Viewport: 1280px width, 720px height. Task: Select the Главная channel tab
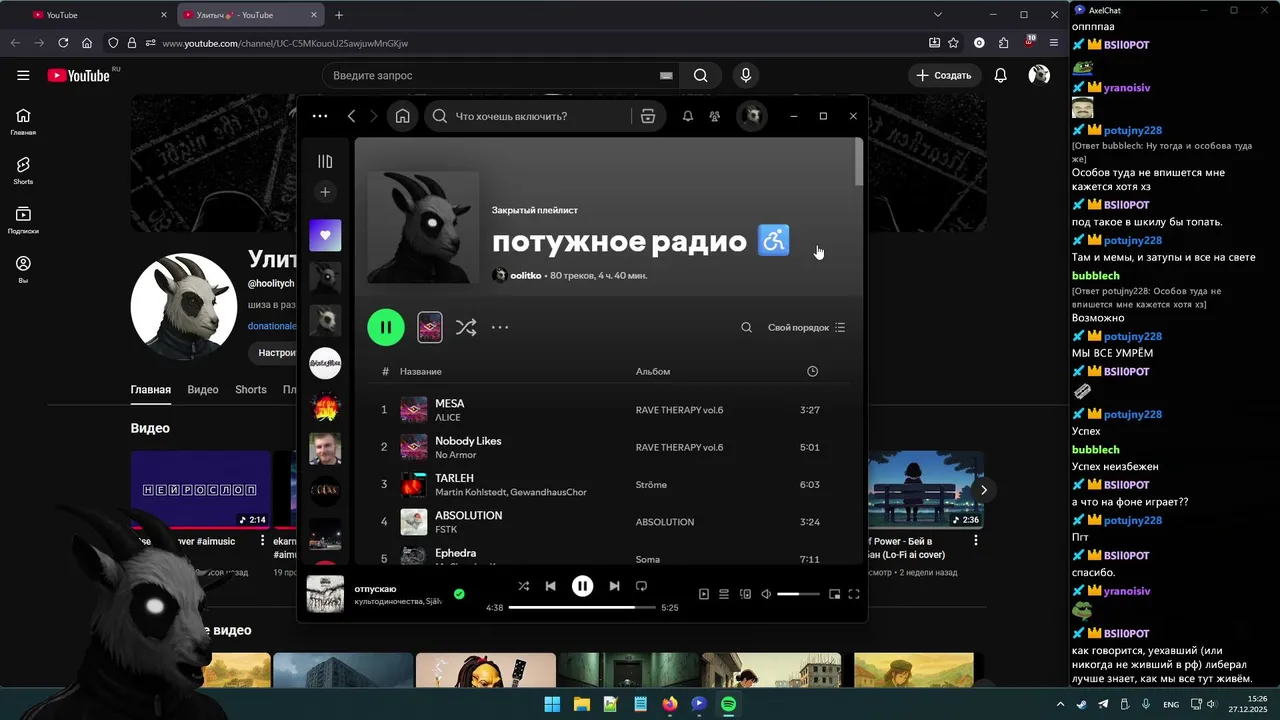point(150,390)
